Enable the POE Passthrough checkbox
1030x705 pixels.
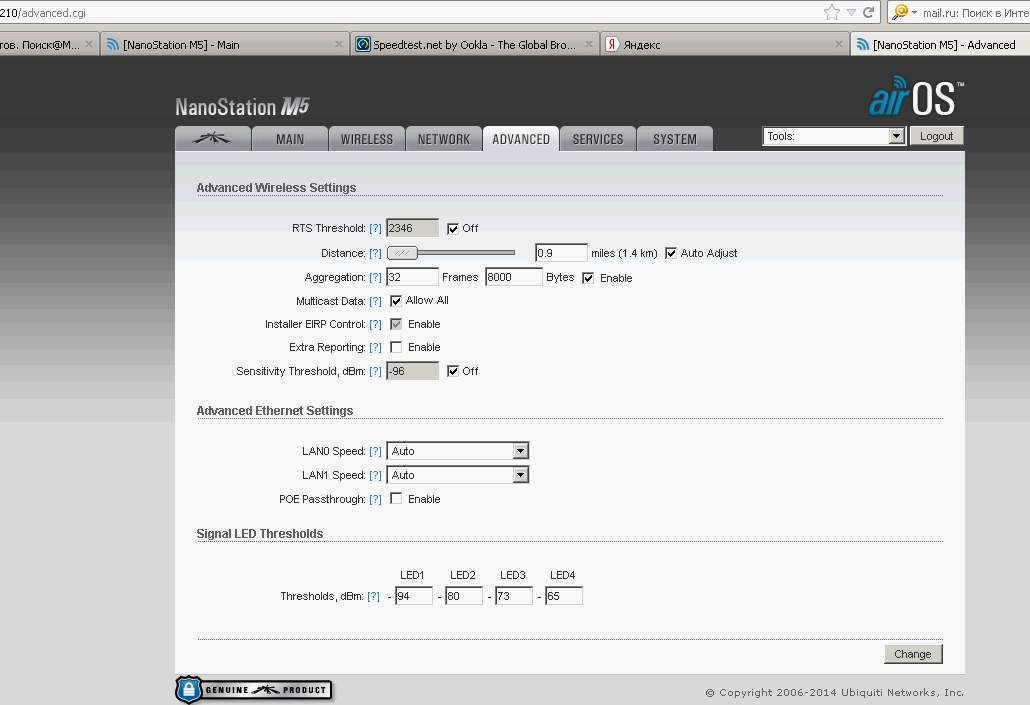395,499
